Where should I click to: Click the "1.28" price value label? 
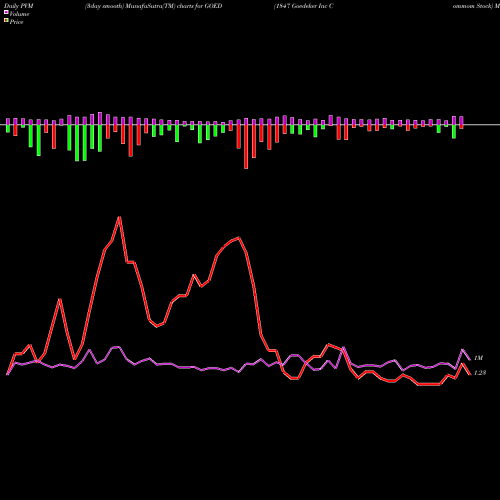point(480,373)
